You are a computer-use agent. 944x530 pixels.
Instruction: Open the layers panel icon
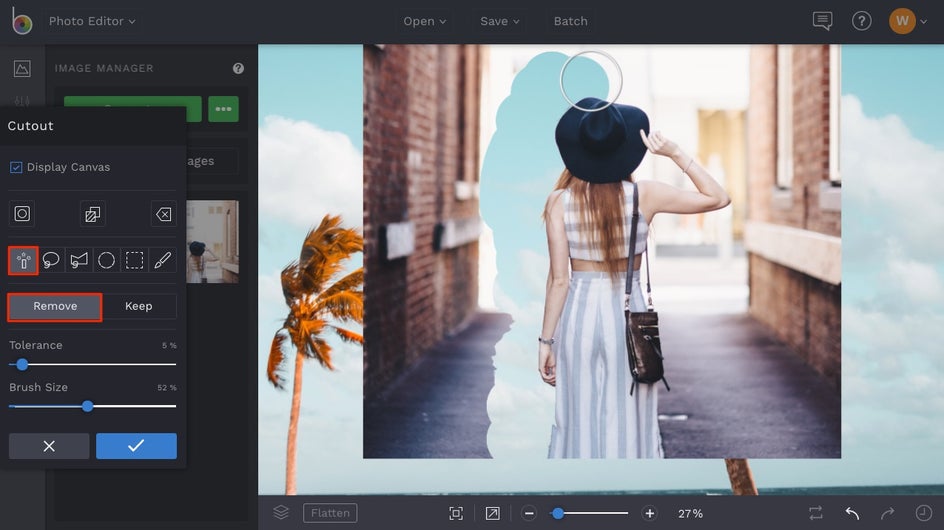click(281, 513)
